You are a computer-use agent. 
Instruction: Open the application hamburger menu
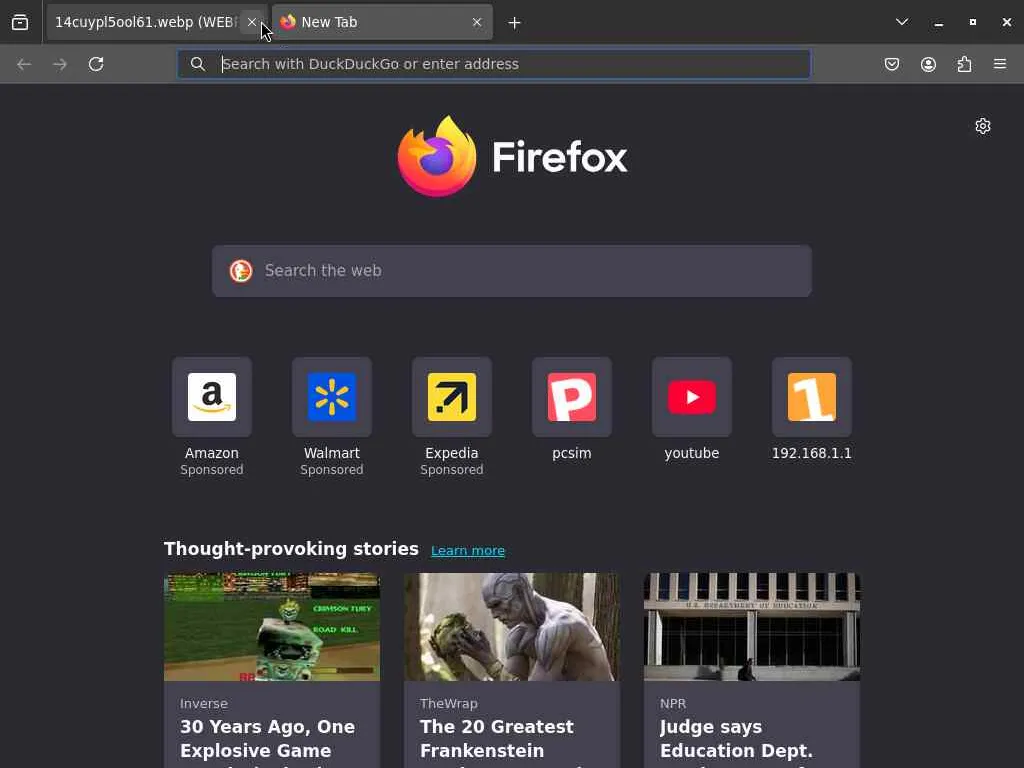tap(1000, 64)
